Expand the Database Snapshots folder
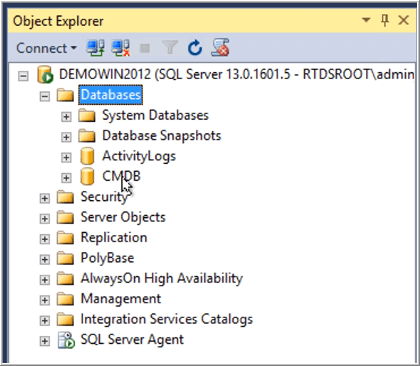Viewport: 420px width, 366px height. pos(66,137)
